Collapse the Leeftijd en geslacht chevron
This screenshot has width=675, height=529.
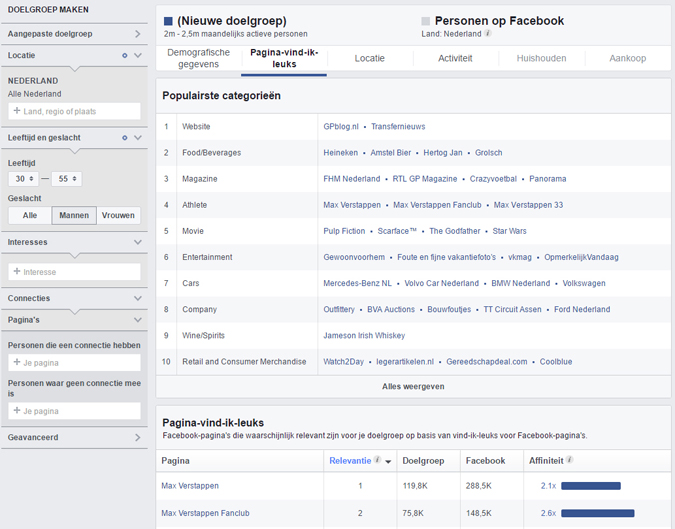138,138
